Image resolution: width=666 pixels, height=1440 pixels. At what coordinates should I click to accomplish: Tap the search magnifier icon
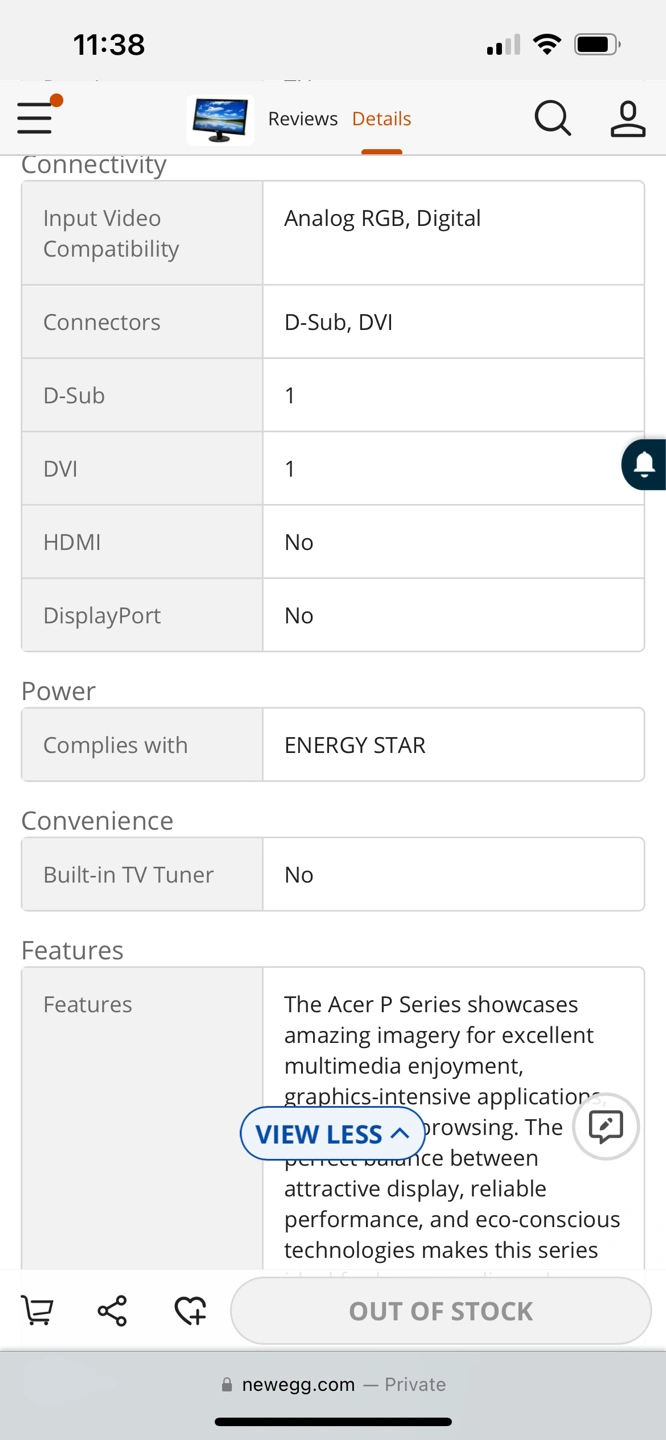(552, 118)
